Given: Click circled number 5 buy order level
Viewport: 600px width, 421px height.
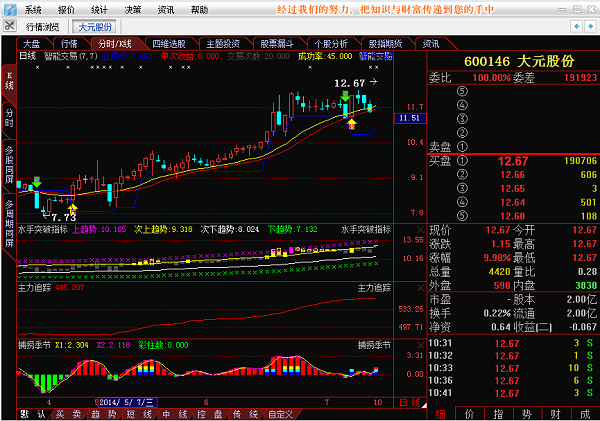Looking at the screenshot, I should click(x=461, y=216).
